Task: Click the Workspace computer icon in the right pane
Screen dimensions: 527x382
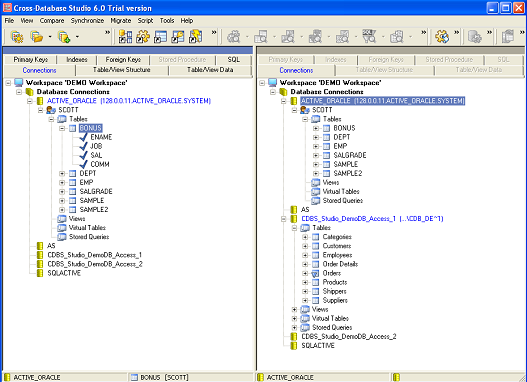Action: click(x=273, y=83)
